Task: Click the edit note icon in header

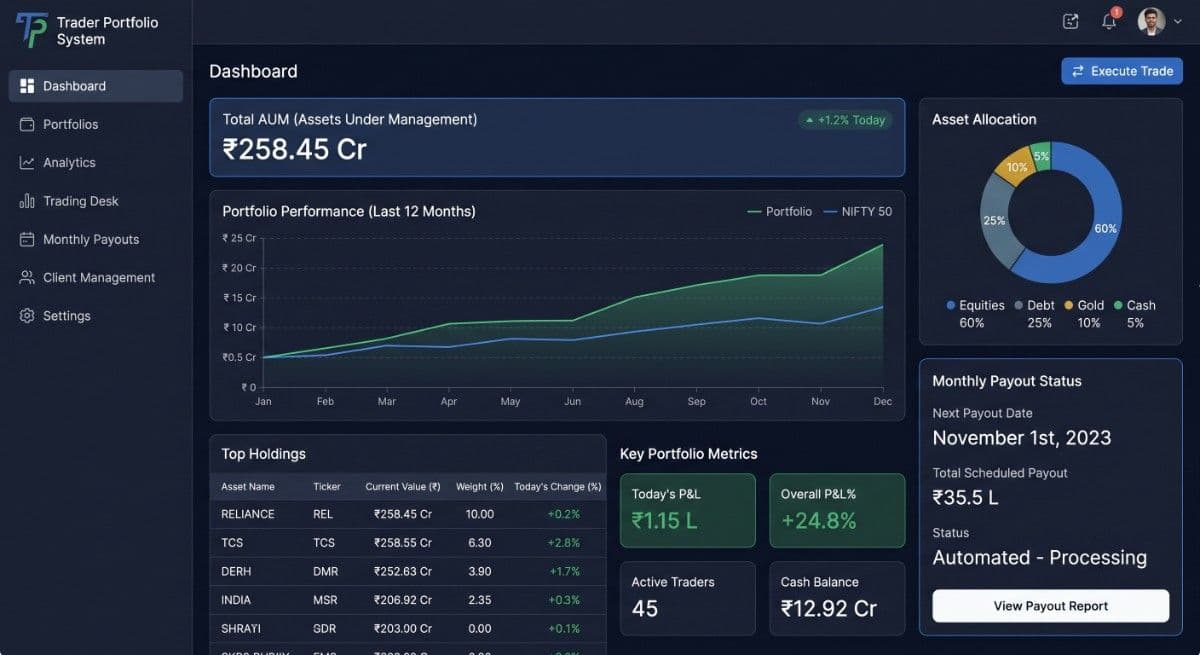Action: point(1071,21)
